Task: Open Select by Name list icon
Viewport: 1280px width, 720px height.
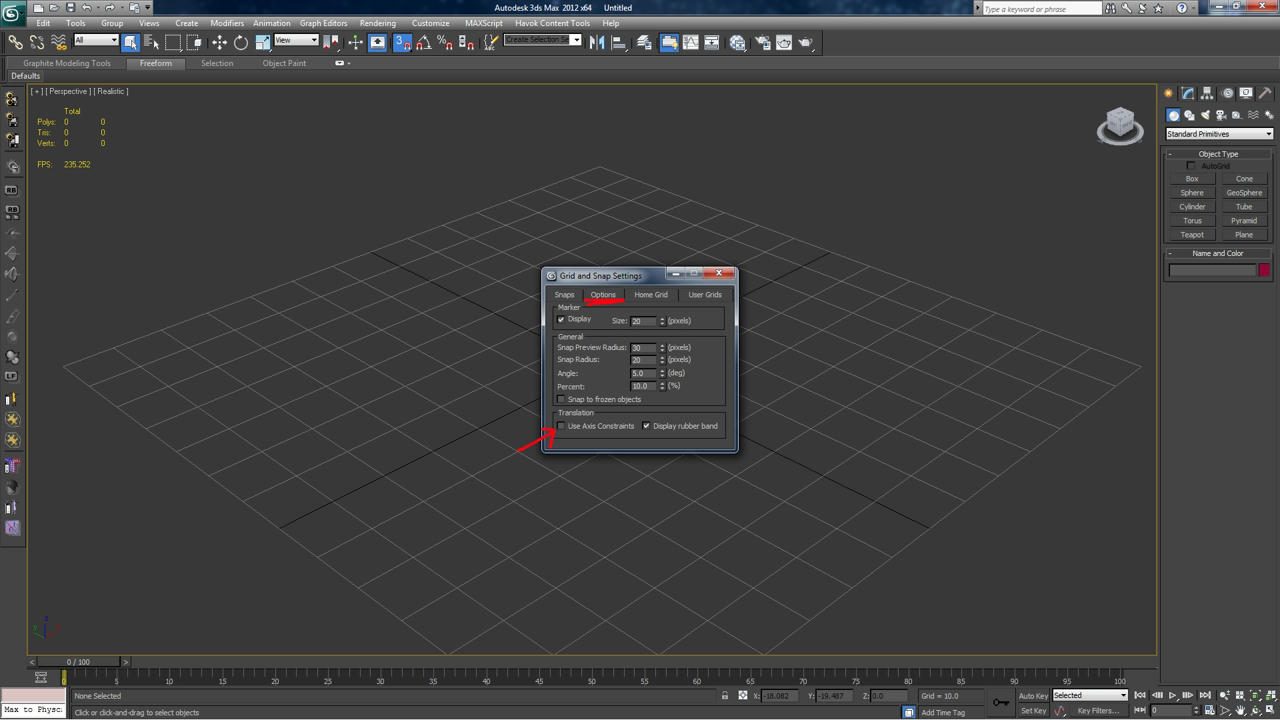Action: pyautogui.click(x=152, y=42)
